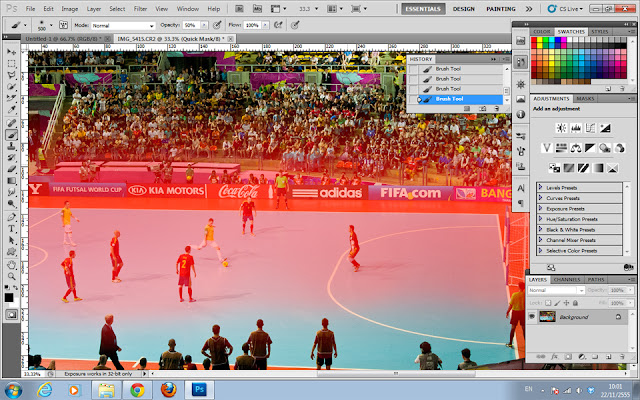Launch Mini Bridge from application bar

[x=257, y=9]
